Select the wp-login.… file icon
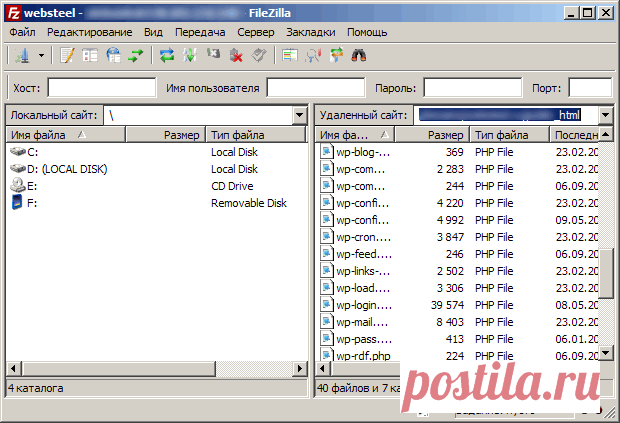Screen dimensions: 620x423 pyautogui.click(x=326, y=305)
